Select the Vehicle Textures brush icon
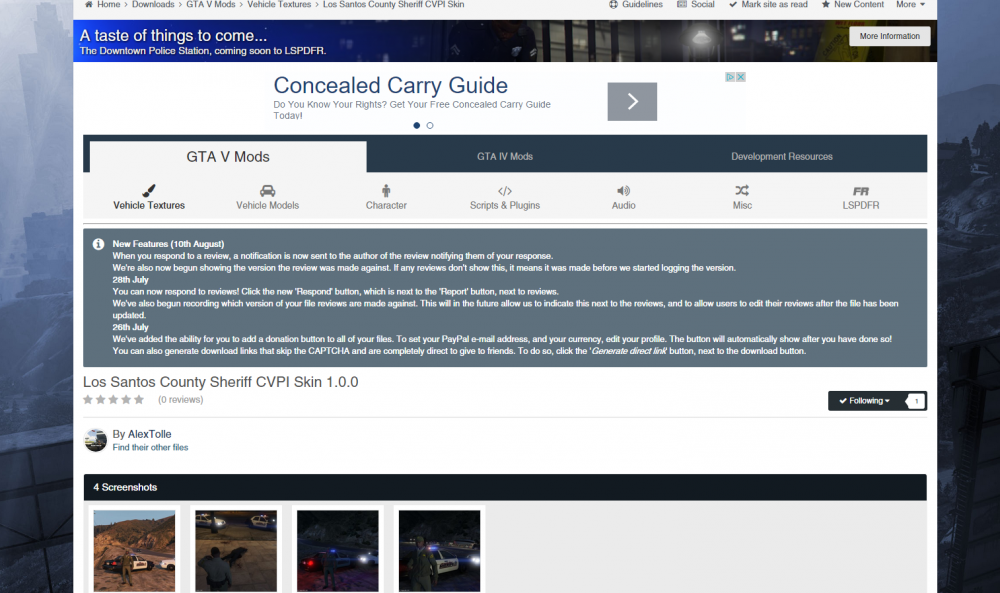The image size is (1000, 593). 148,189
